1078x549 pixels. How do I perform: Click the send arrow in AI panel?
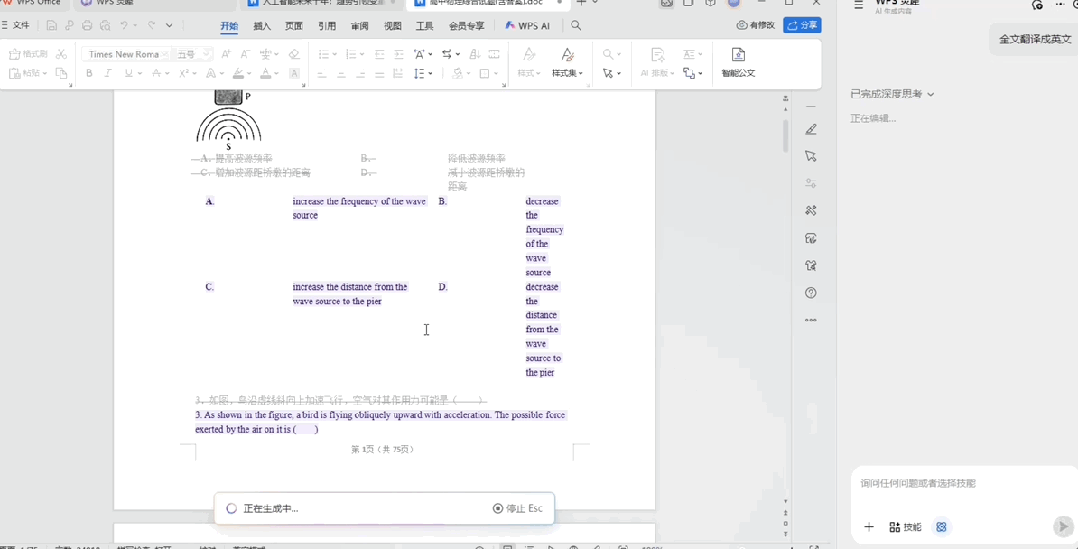pyautogui.click(x=1062, y=526)
